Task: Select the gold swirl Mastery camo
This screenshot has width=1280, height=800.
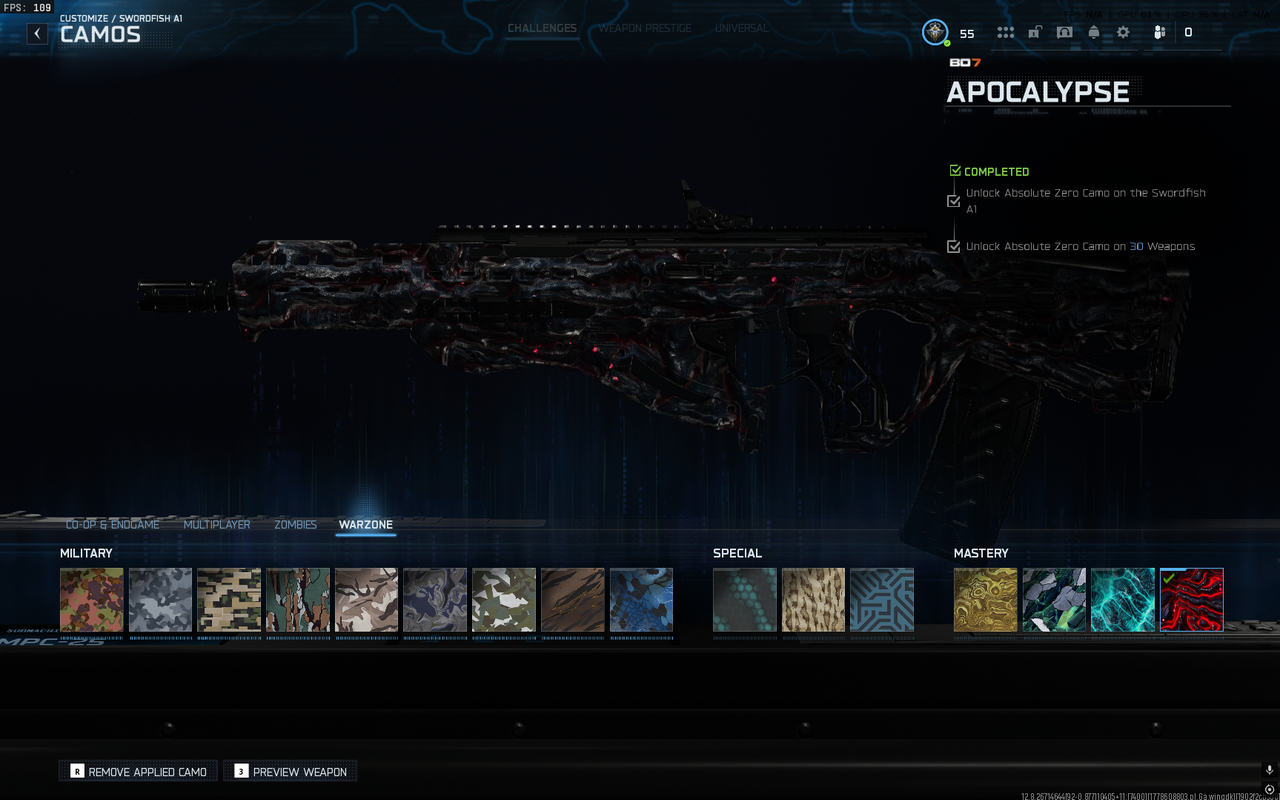Action: (986, 600)
